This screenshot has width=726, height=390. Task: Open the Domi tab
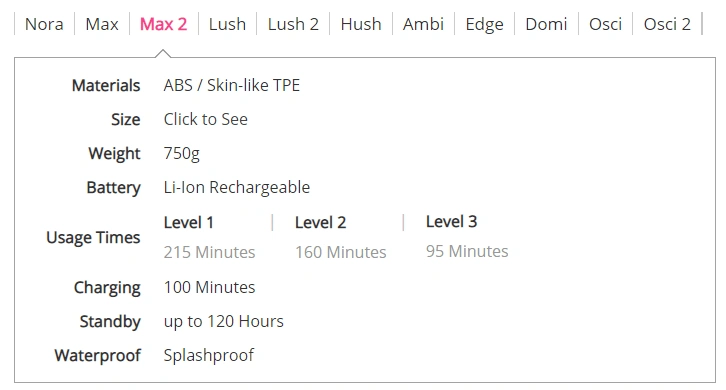point(546,24)
